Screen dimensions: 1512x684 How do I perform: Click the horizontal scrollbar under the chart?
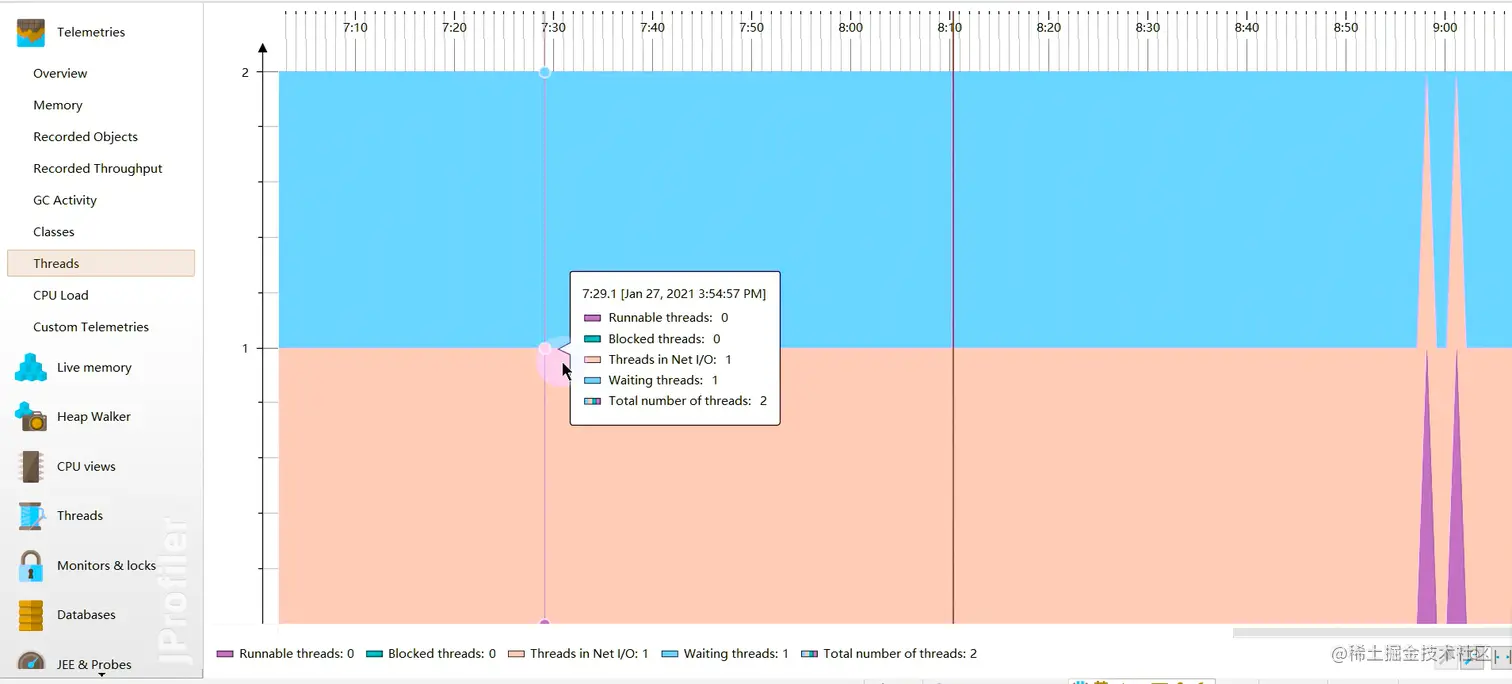[1372, 632]
